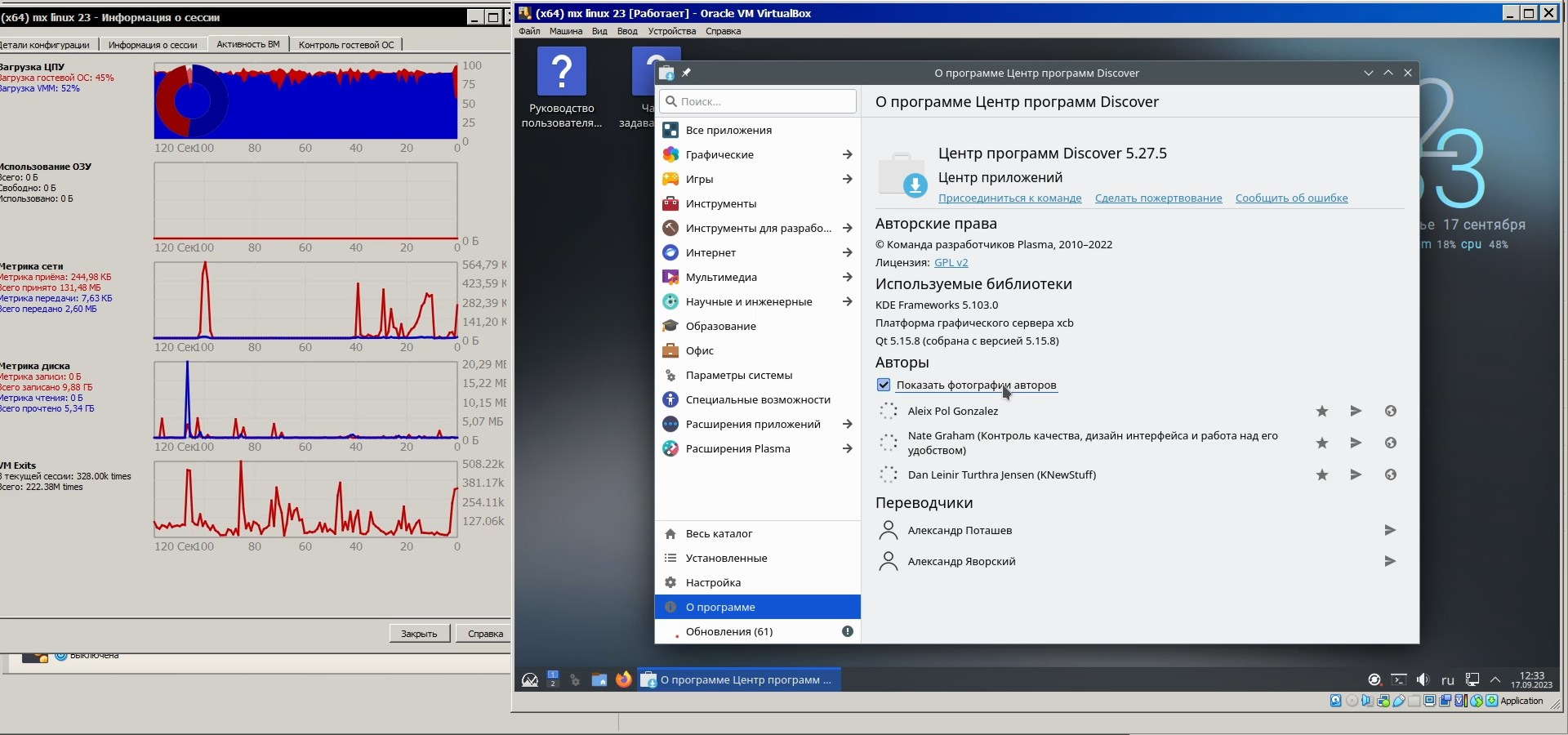Click the KDE Frameworks 5.103.0 text
The width and height of the screenshot is (1568, 735).
coord(937,305)
